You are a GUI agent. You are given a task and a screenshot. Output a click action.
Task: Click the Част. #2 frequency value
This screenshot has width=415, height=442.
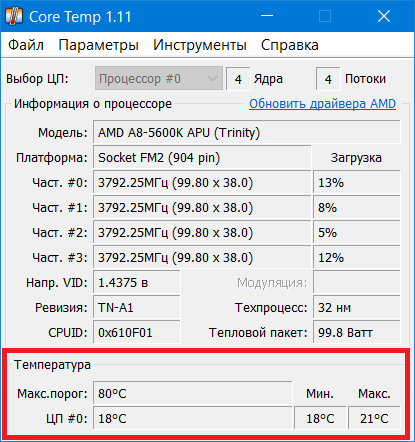point(202,232)
